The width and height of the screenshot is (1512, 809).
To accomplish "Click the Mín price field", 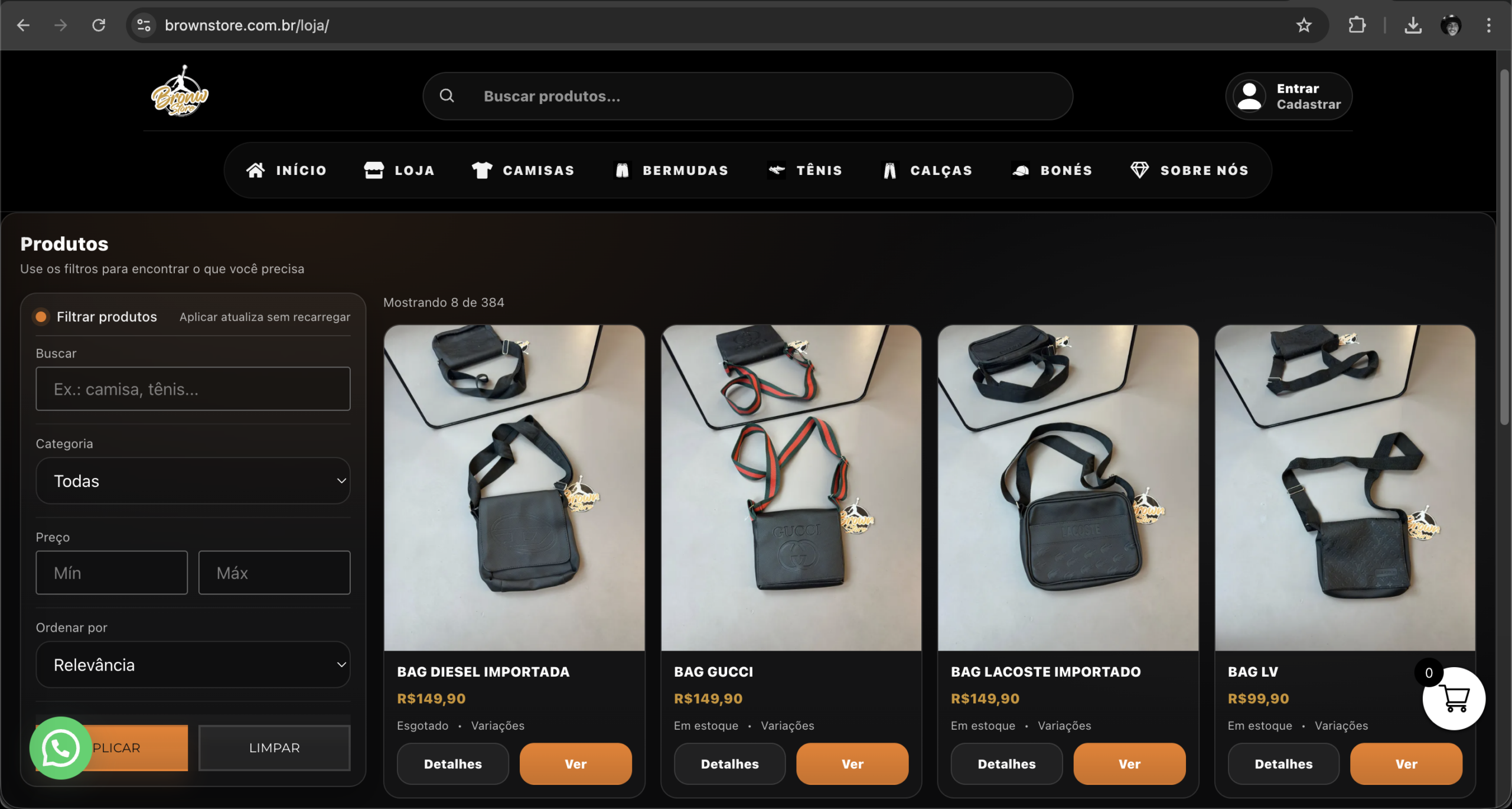I will click(x=112, y=572).
